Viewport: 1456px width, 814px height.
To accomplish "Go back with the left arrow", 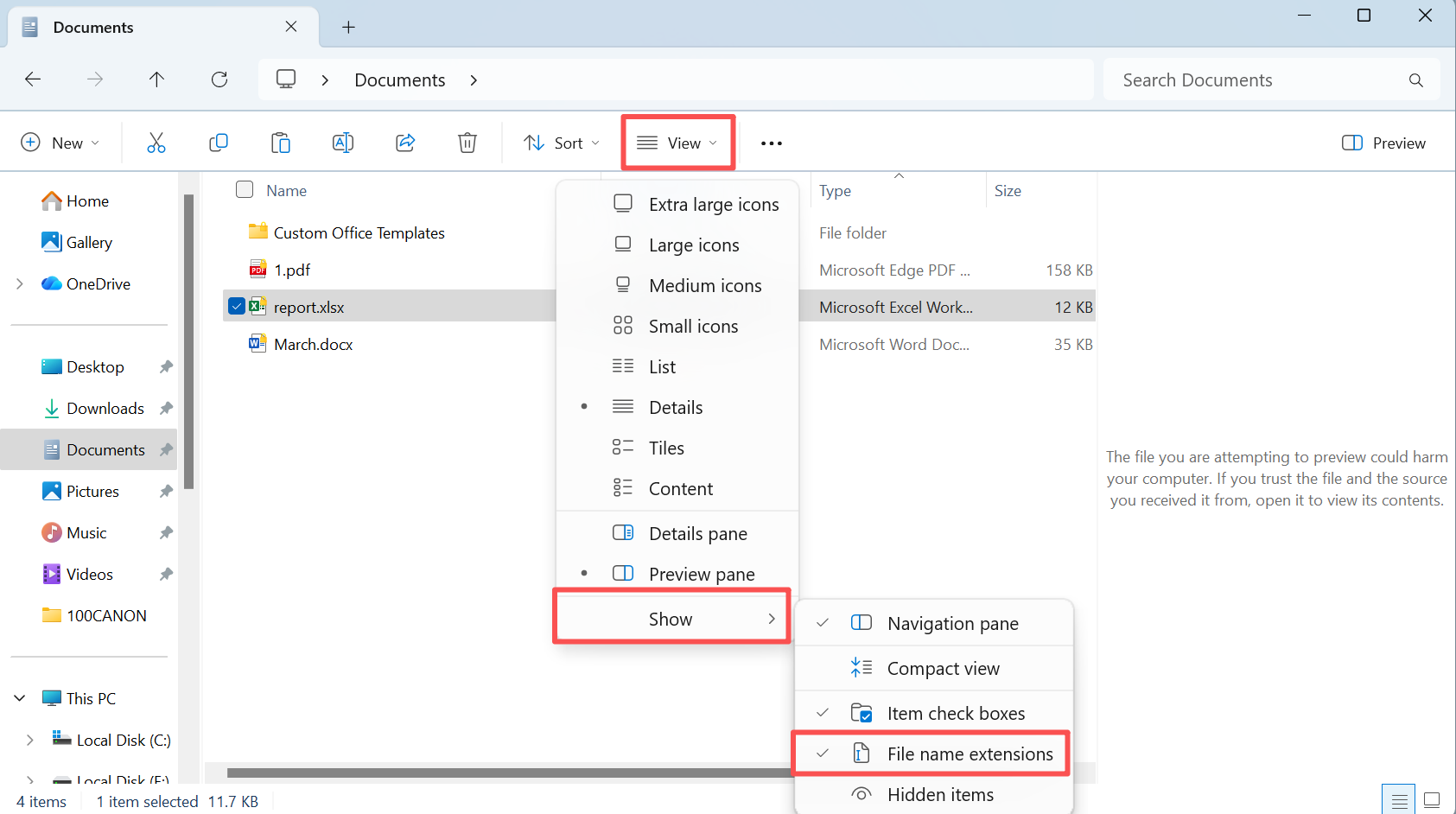I will point(33,79).
